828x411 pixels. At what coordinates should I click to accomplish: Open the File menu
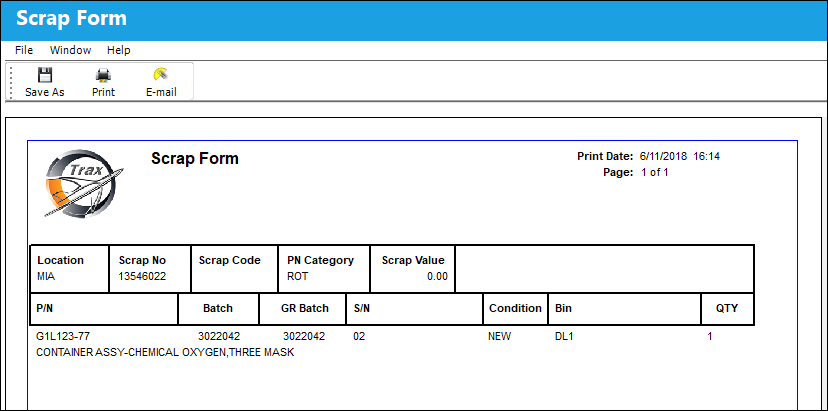tap(24, 50)
